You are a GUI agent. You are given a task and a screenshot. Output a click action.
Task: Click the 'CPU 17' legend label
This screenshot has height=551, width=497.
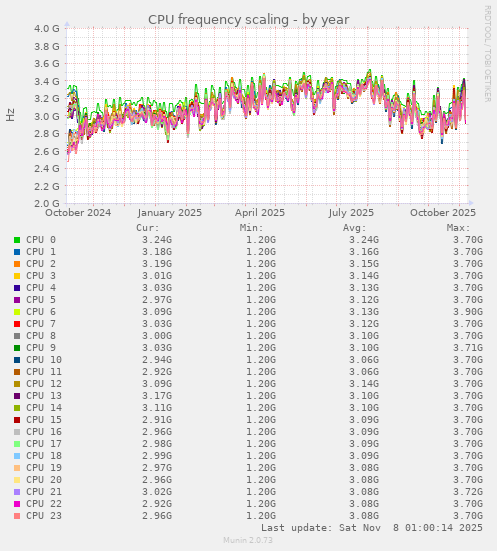pyautogui.click(x=44, y=443)
